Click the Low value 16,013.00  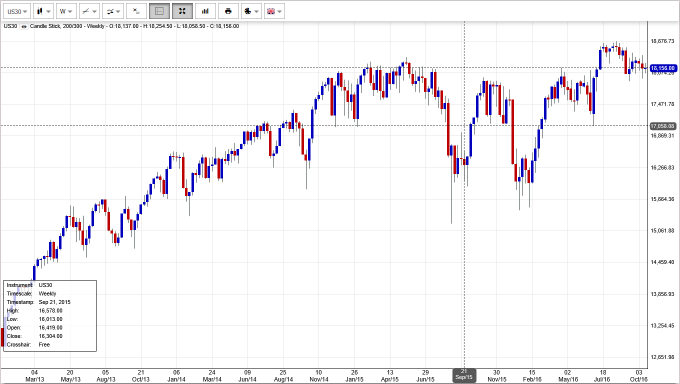(x=51, y=319)
